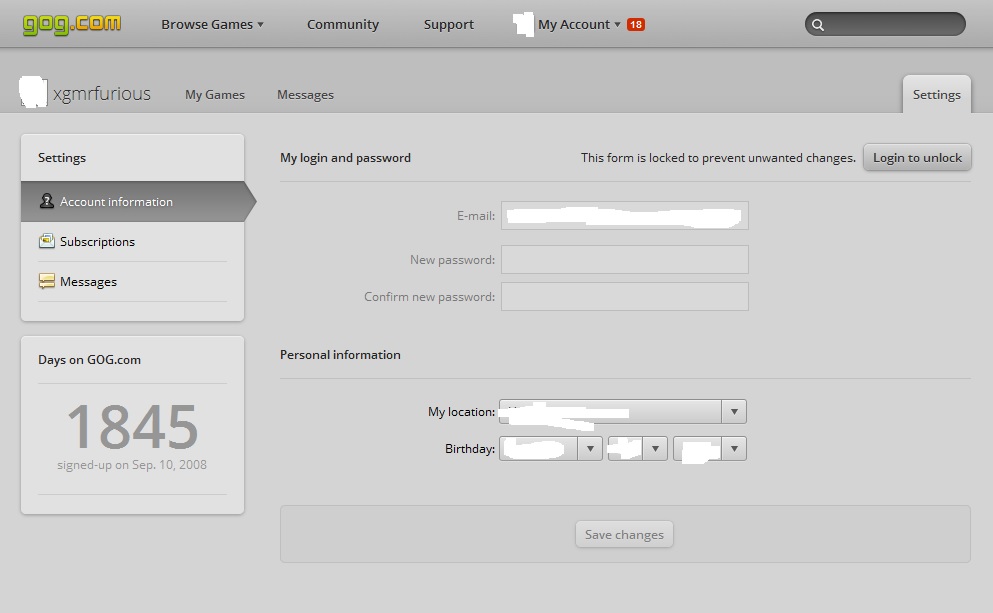The height and width of the screenshot is (613, 993).
Task: Open Messages settings in the sidebar
Action: [x=132, y=281]
